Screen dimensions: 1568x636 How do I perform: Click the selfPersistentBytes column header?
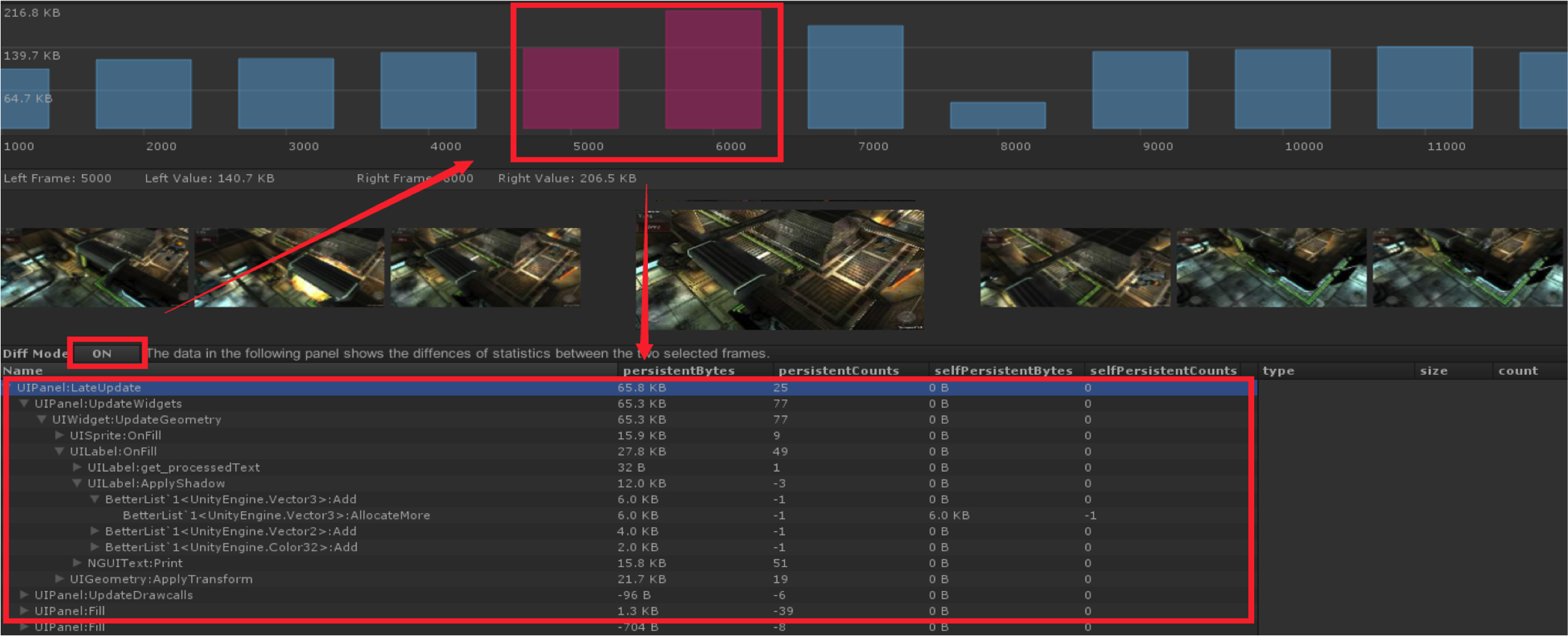pos(1003,371)
